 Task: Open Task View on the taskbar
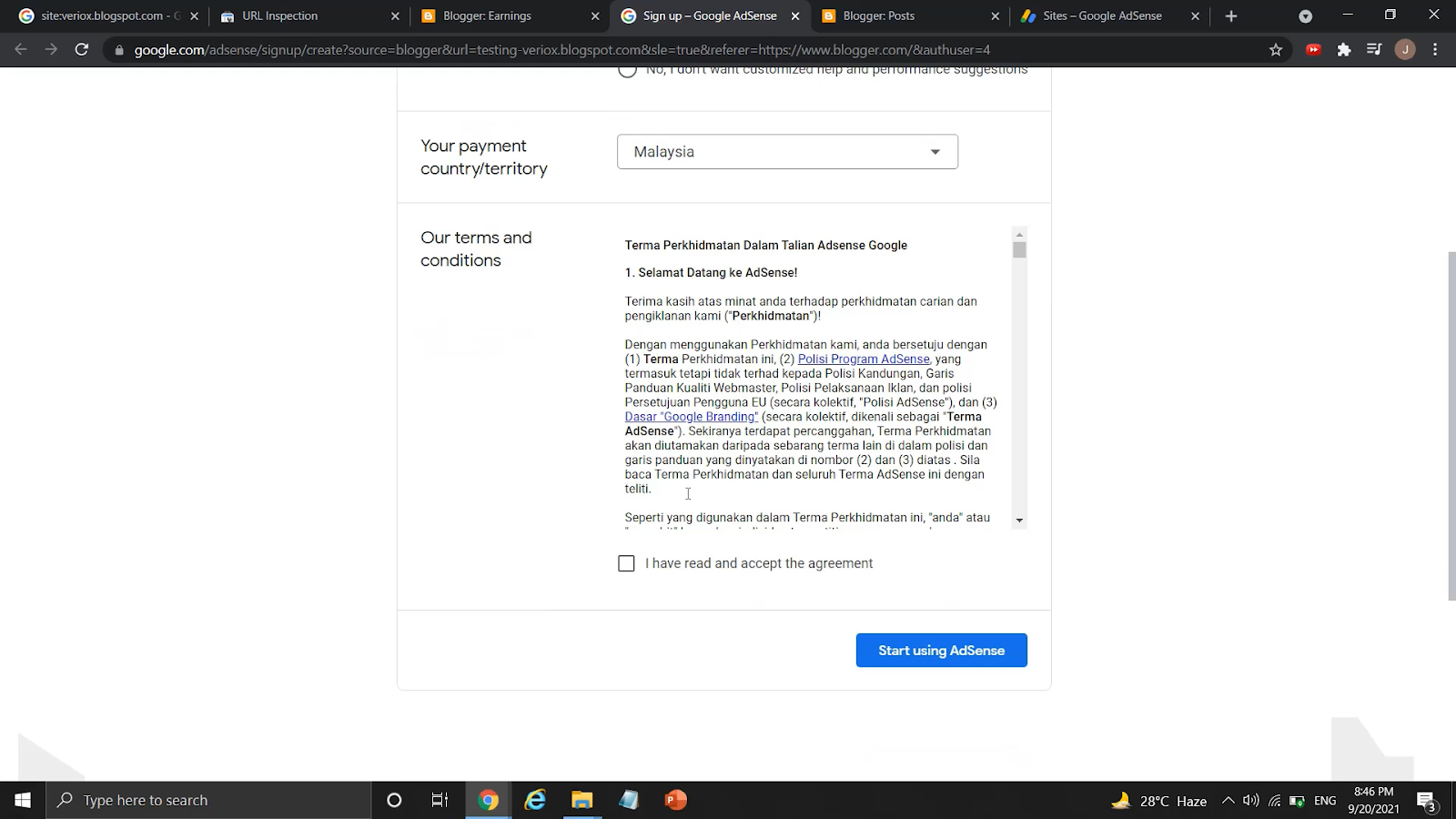pos(440,800)
